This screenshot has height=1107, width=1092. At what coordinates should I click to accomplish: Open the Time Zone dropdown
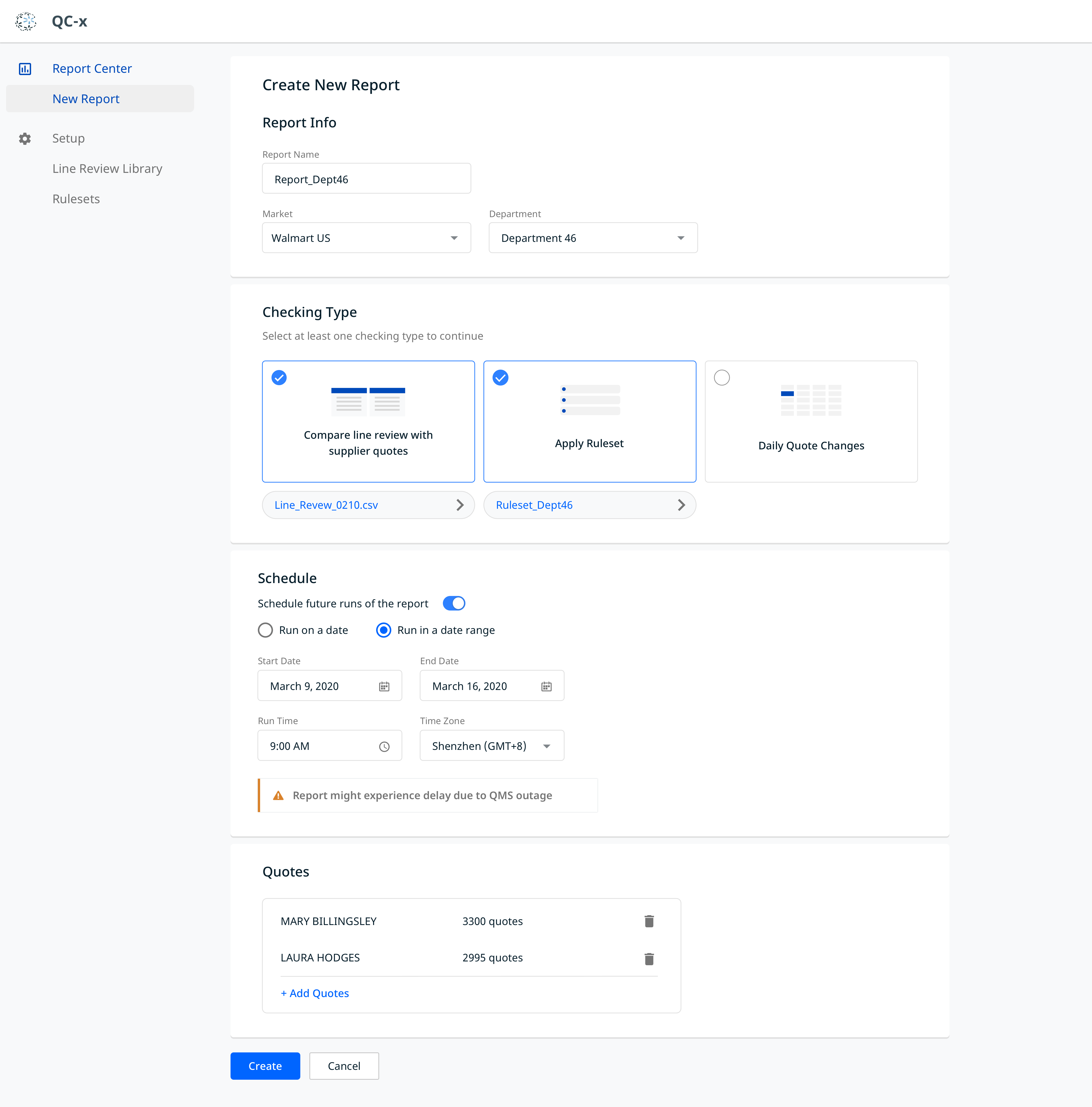point(492,746)
